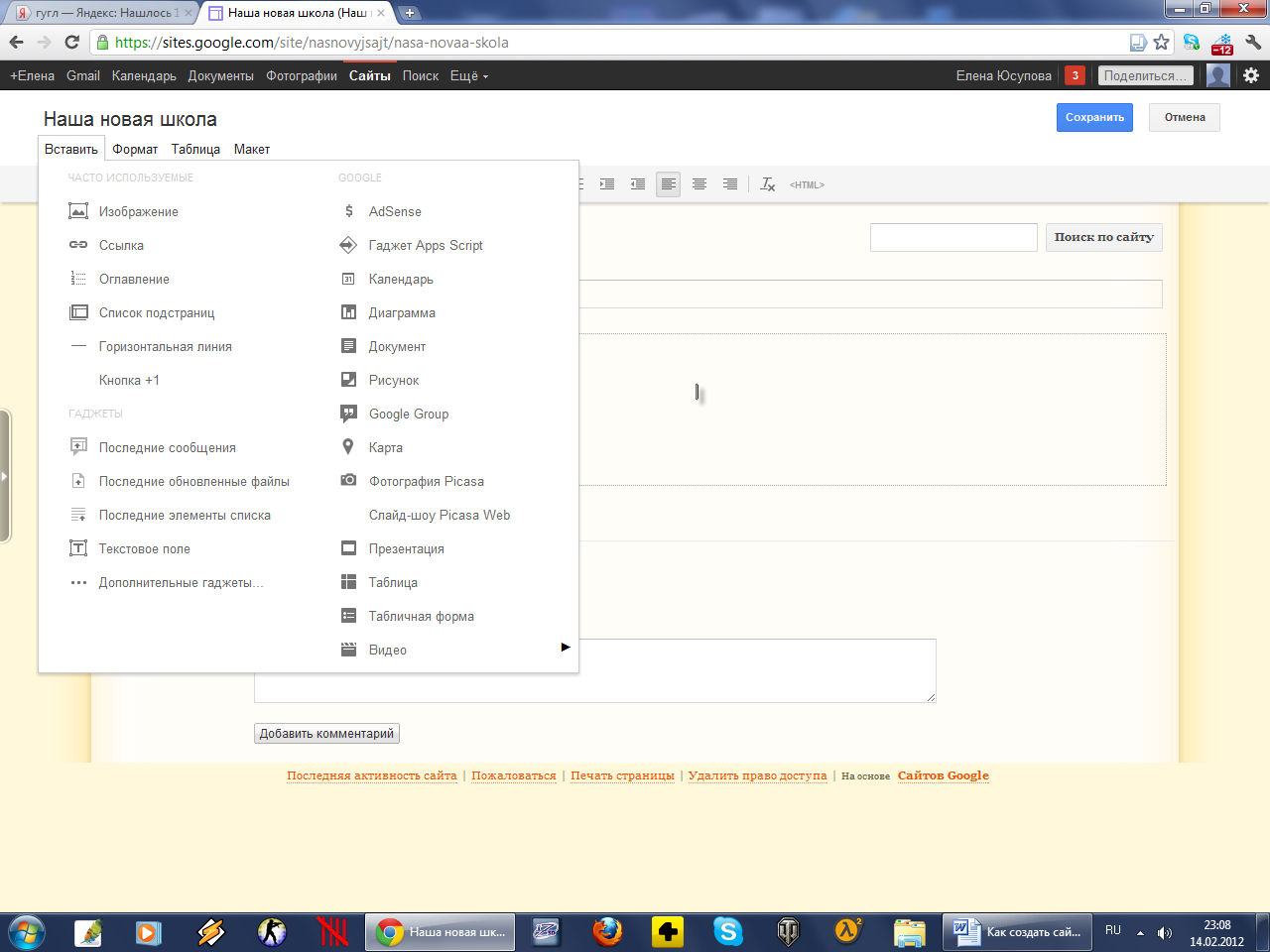Screen dimensions: 1270x952
Task: Open Skype from the Windows taskbar
Action: pos(728,932)
